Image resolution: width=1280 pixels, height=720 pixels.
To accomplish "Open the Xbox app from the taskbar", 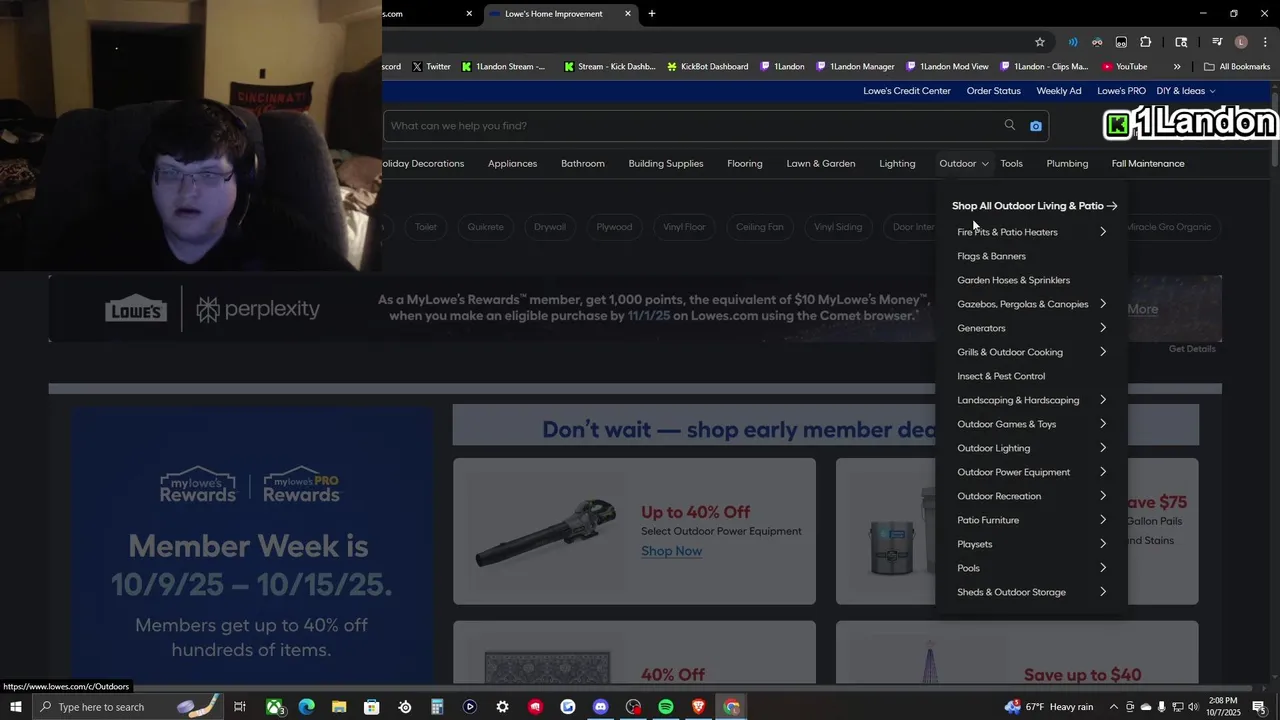I will point(274,707).
